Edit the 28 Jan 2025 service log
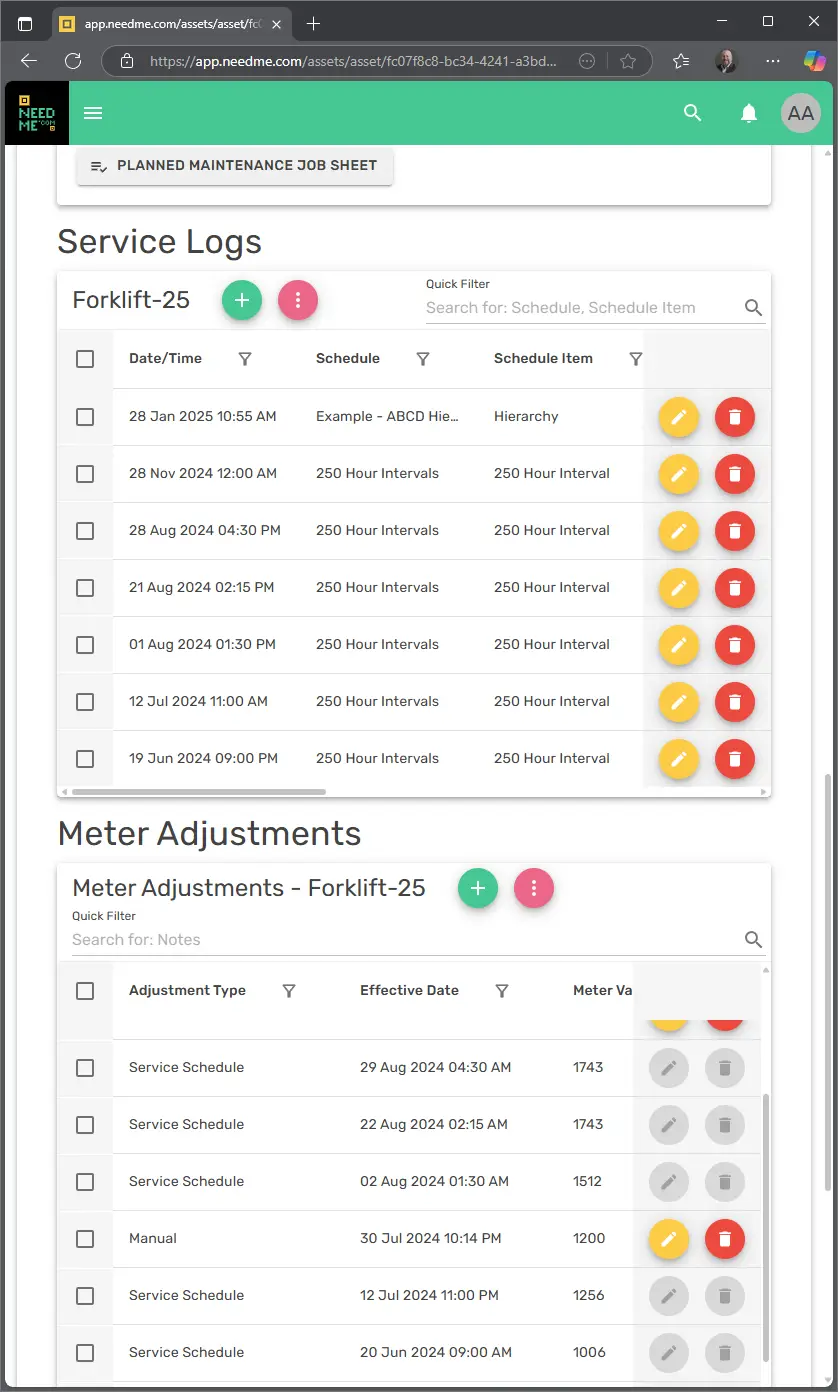Viewport: 838px width, 1392px height. tap(678, 417)
